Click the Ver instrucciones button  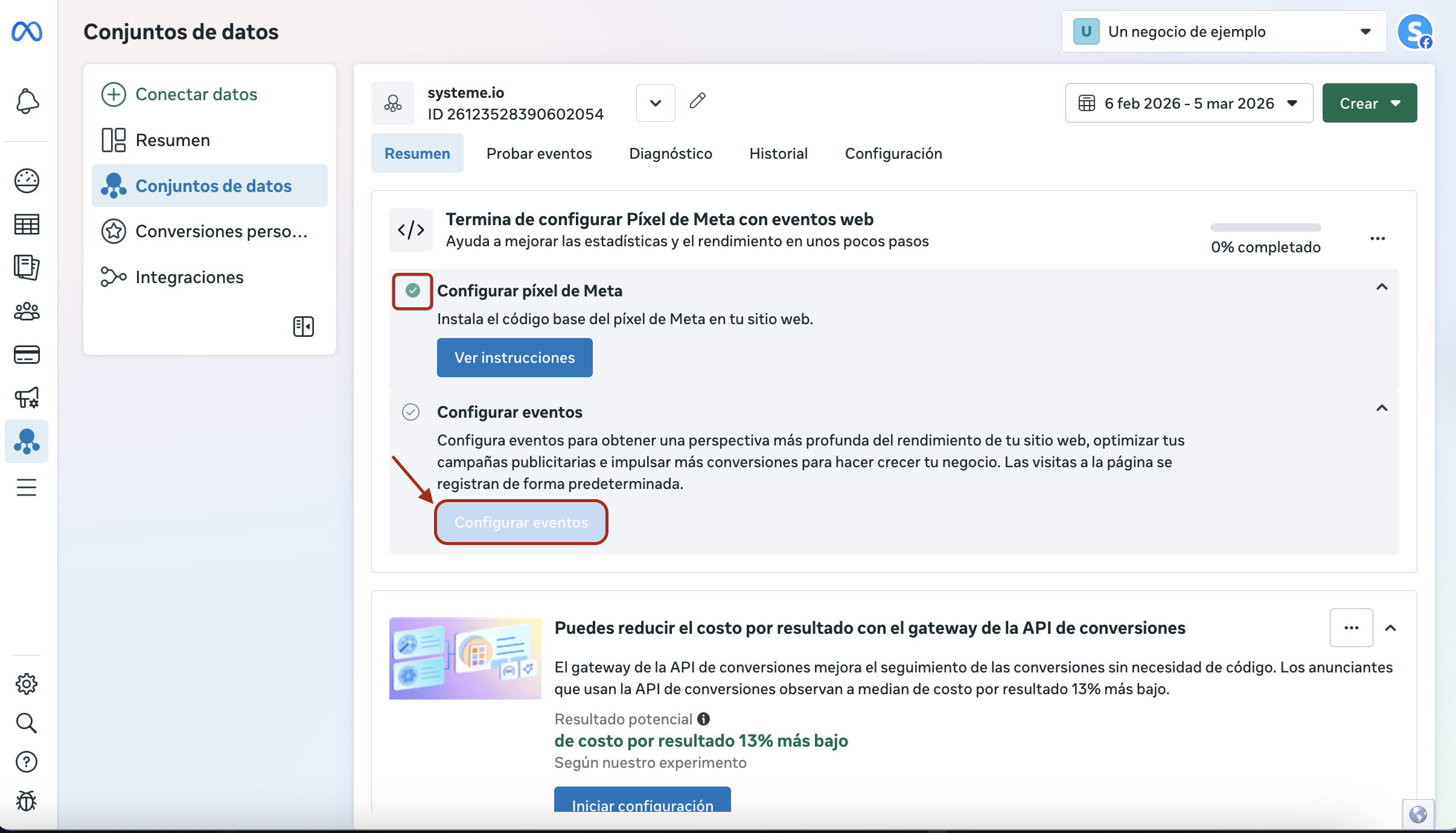tap(514, 358)
